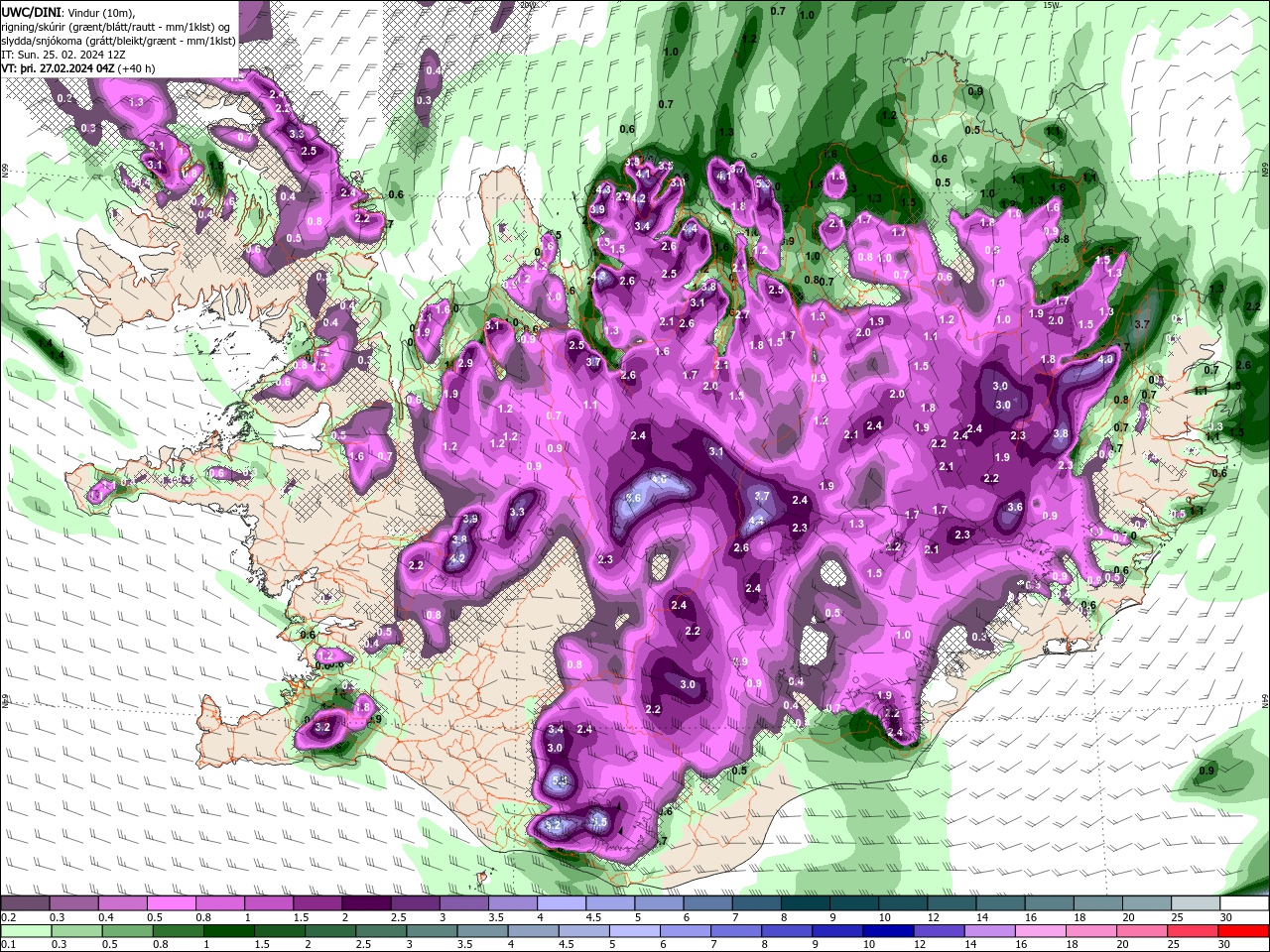This screenshot has height=952, width=1270.
Task: Pick light lavender upper-row swatch at 4
Action: click(x=561, y=903)
